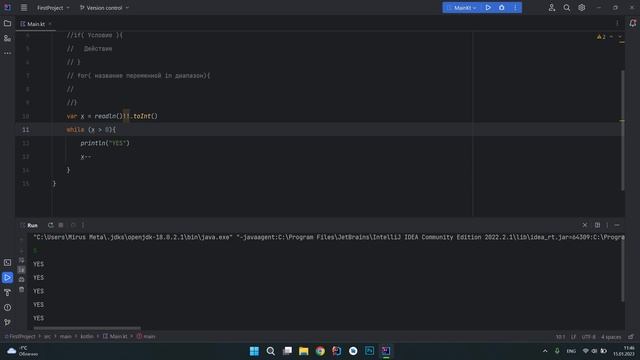The width and height of the screenshot is (640, 360).
Task: Select the Main.kt editor tab
Action: coord(36,24)
